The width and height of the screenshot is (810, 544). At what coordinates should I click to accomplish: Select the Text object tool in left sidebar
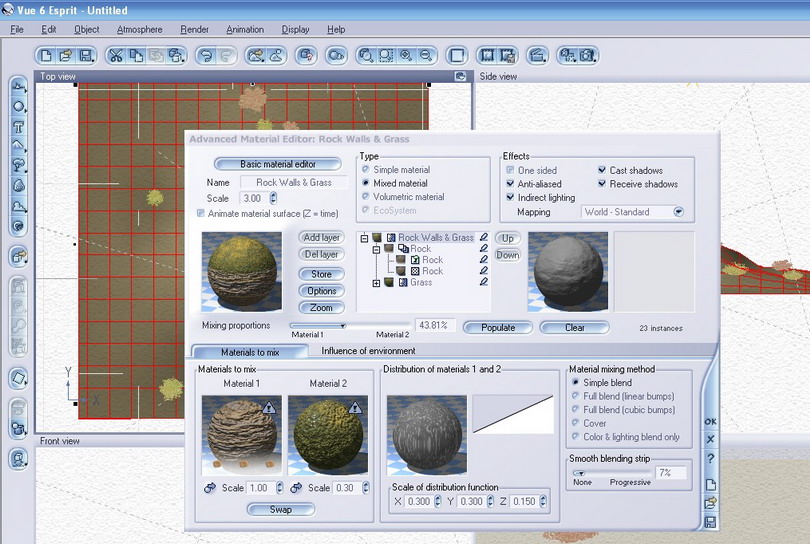[18, 127]
